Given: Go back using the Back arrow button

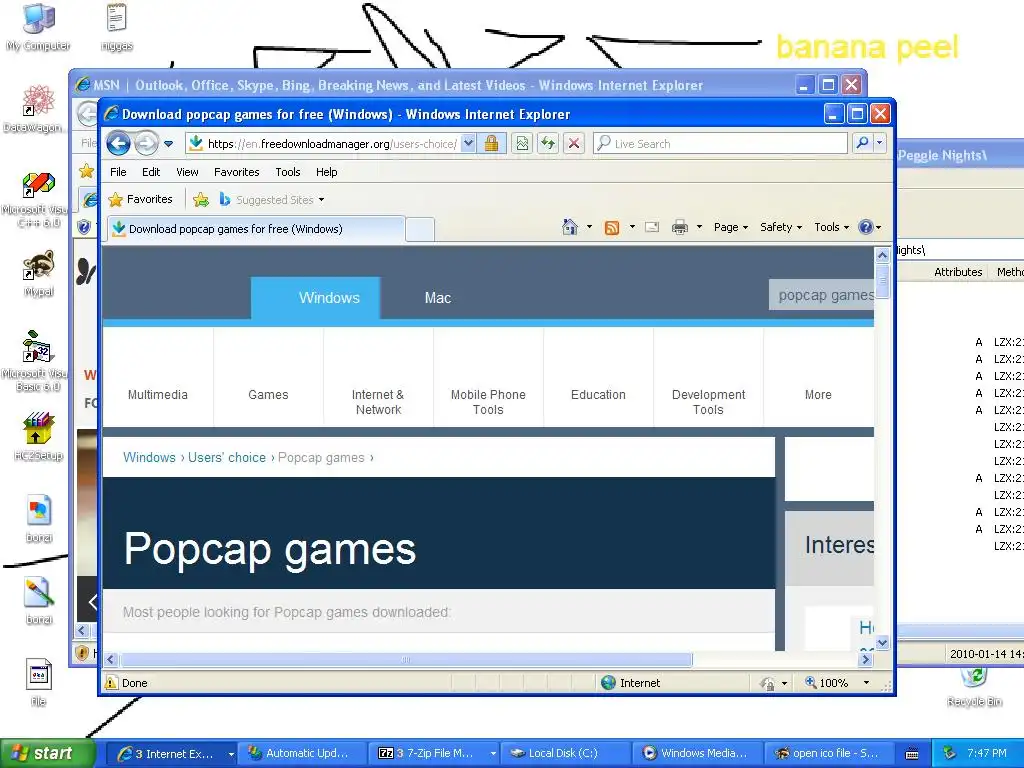Looking at the screenshot, I should tap(118, 143).
